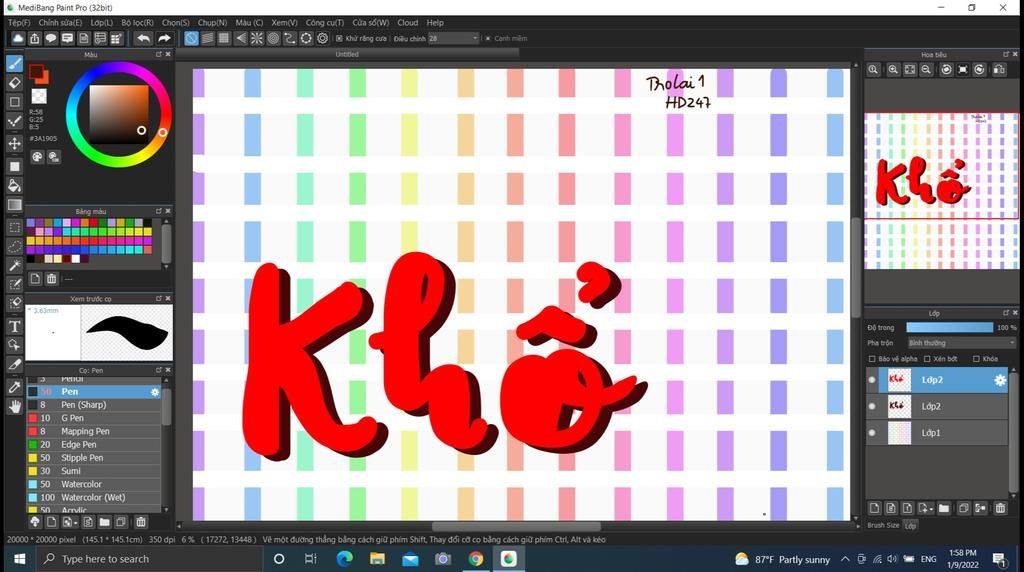
Task: Enable Bảo vệ alpha checkbox
Action: (x=872, y=358)
